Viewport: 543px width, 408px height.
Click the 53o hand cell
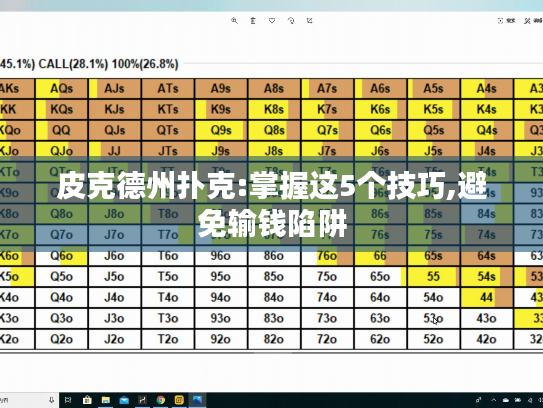(x=434, y=318)
